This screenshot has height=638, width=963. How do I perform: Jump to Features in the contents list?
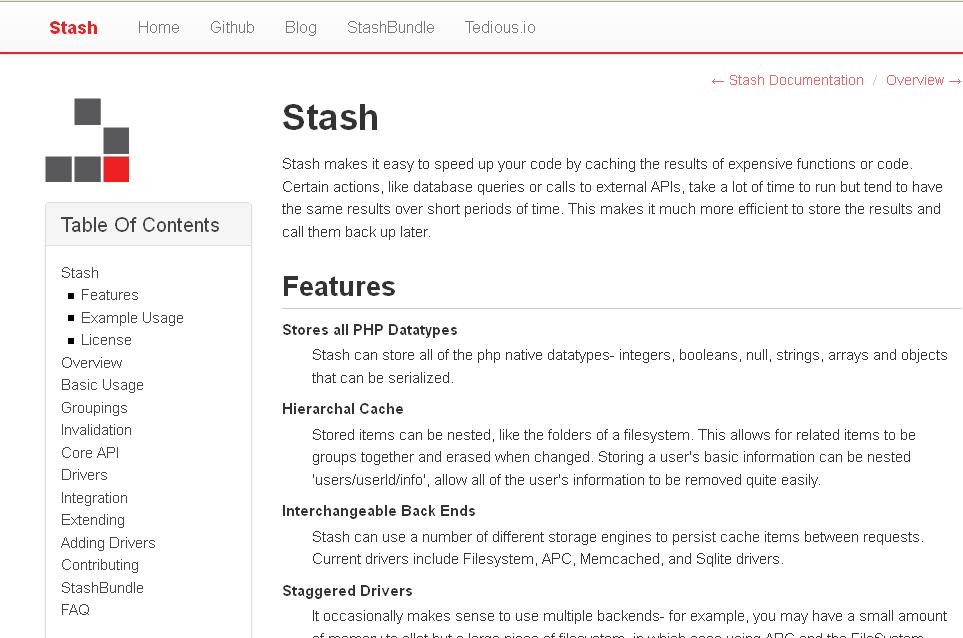tap(109, 295)
